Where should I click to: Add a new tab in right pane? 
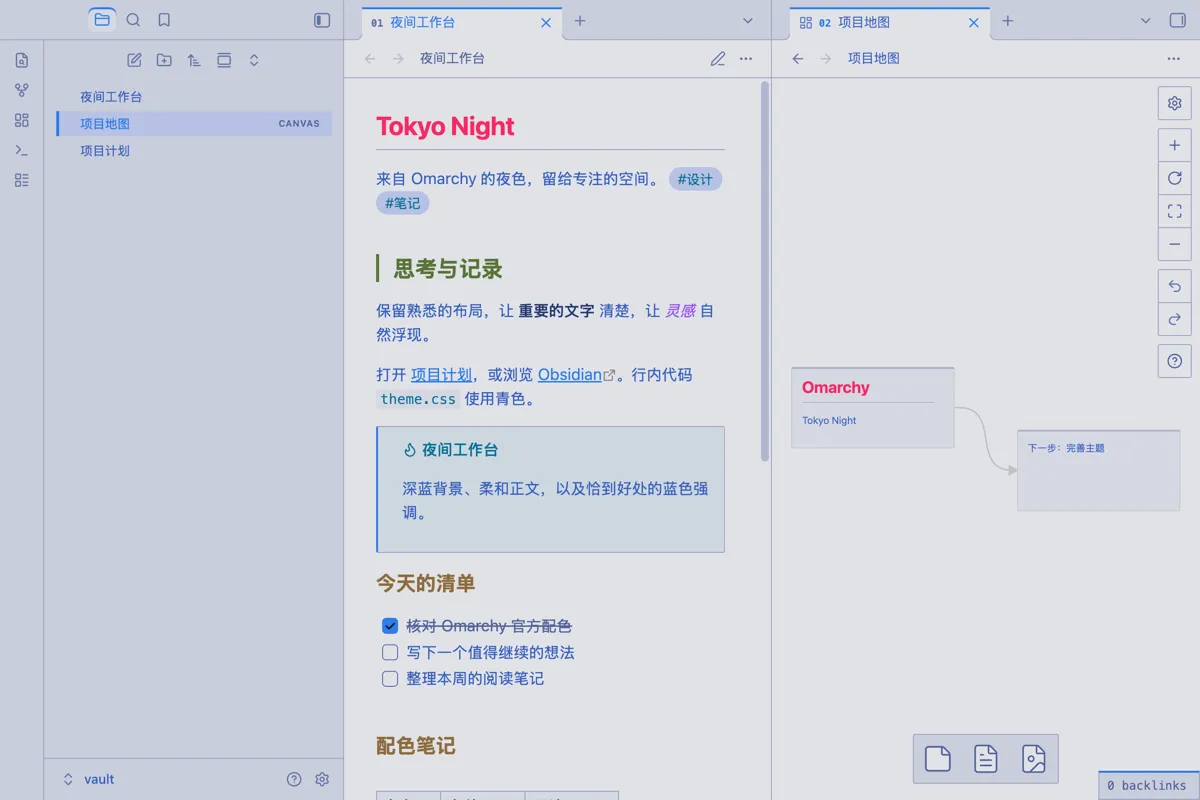pyautogui.click(x=1008, y=21)
